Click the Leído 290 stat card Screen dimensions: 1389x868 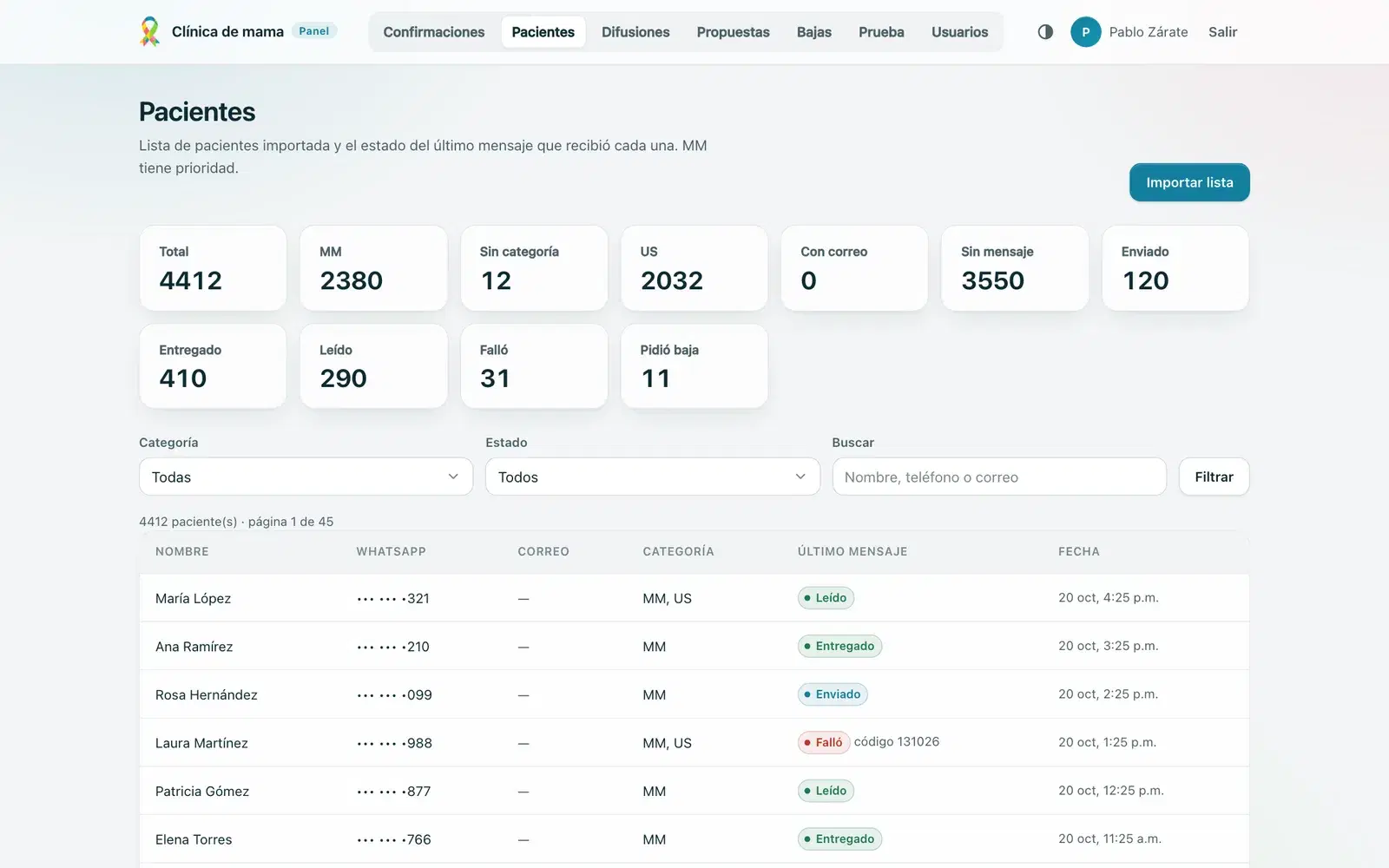373,366
